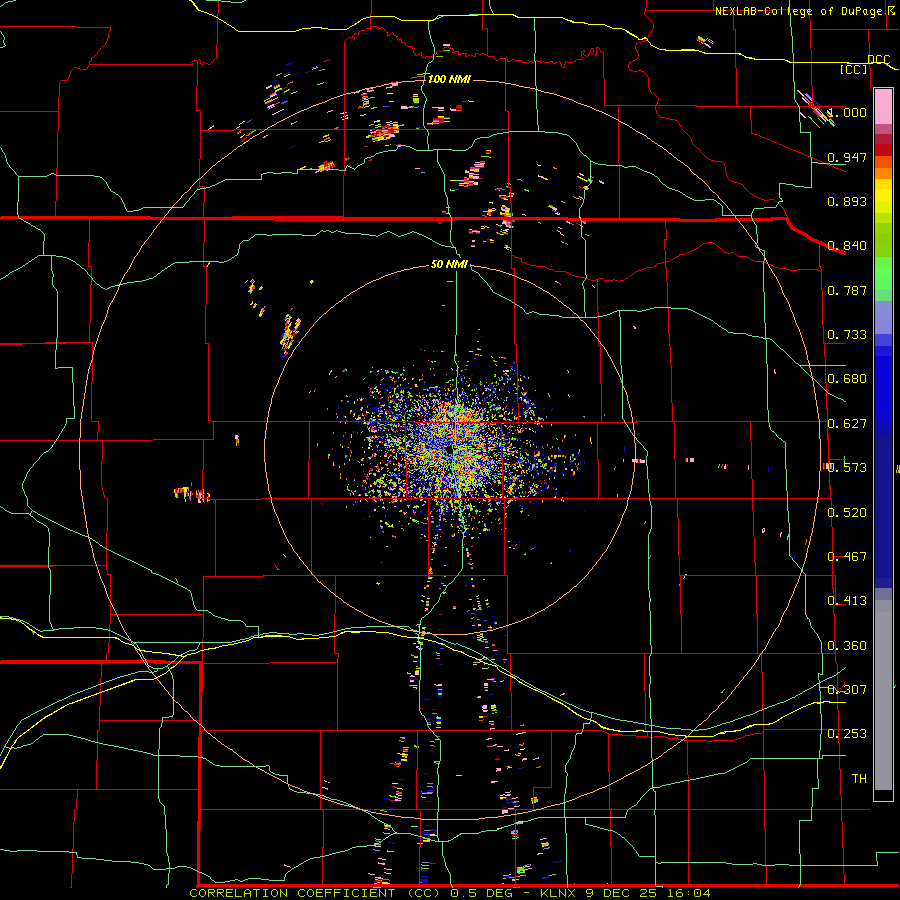The width and height of the screenshot is (900, 900).
Task: Click the 0.787 legend value
Action: click(847, 290)
